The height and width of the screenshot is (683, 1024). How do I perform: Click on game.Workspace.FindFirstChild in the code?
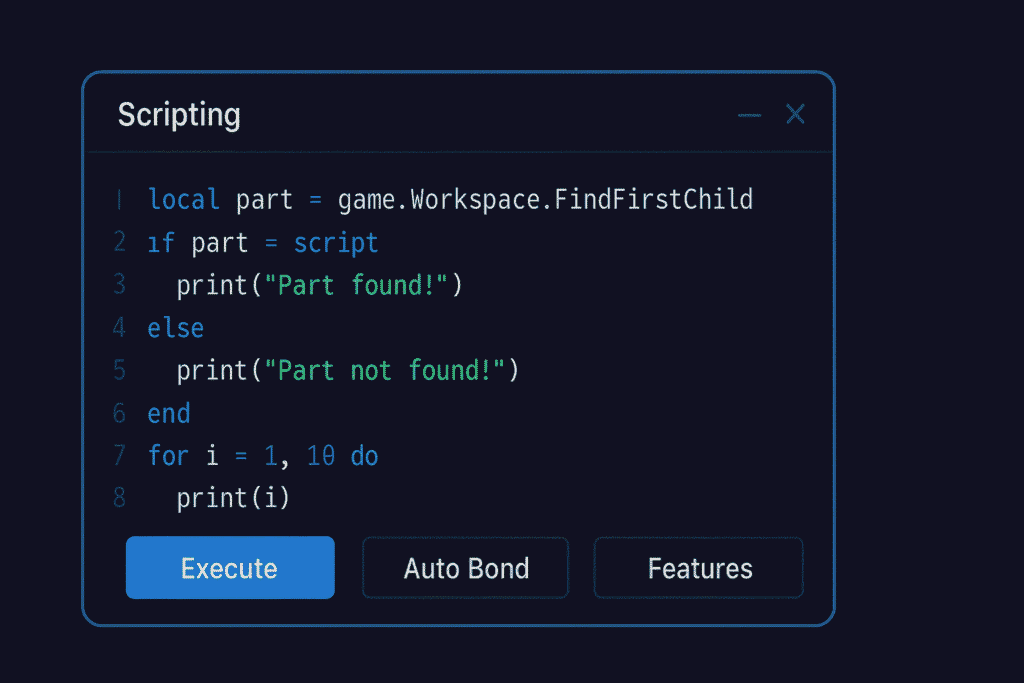545,200
